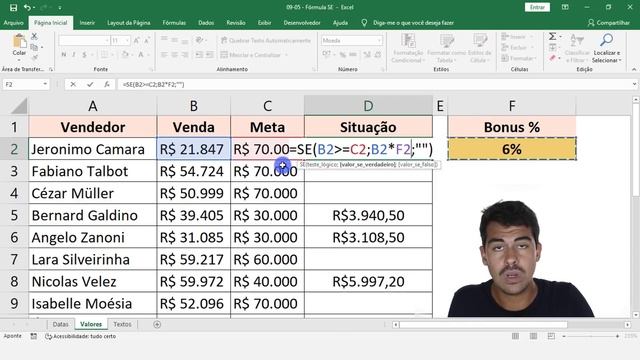Open the Arquivo menu
This screenshot has width=640, height=360.
coord(13,23)
